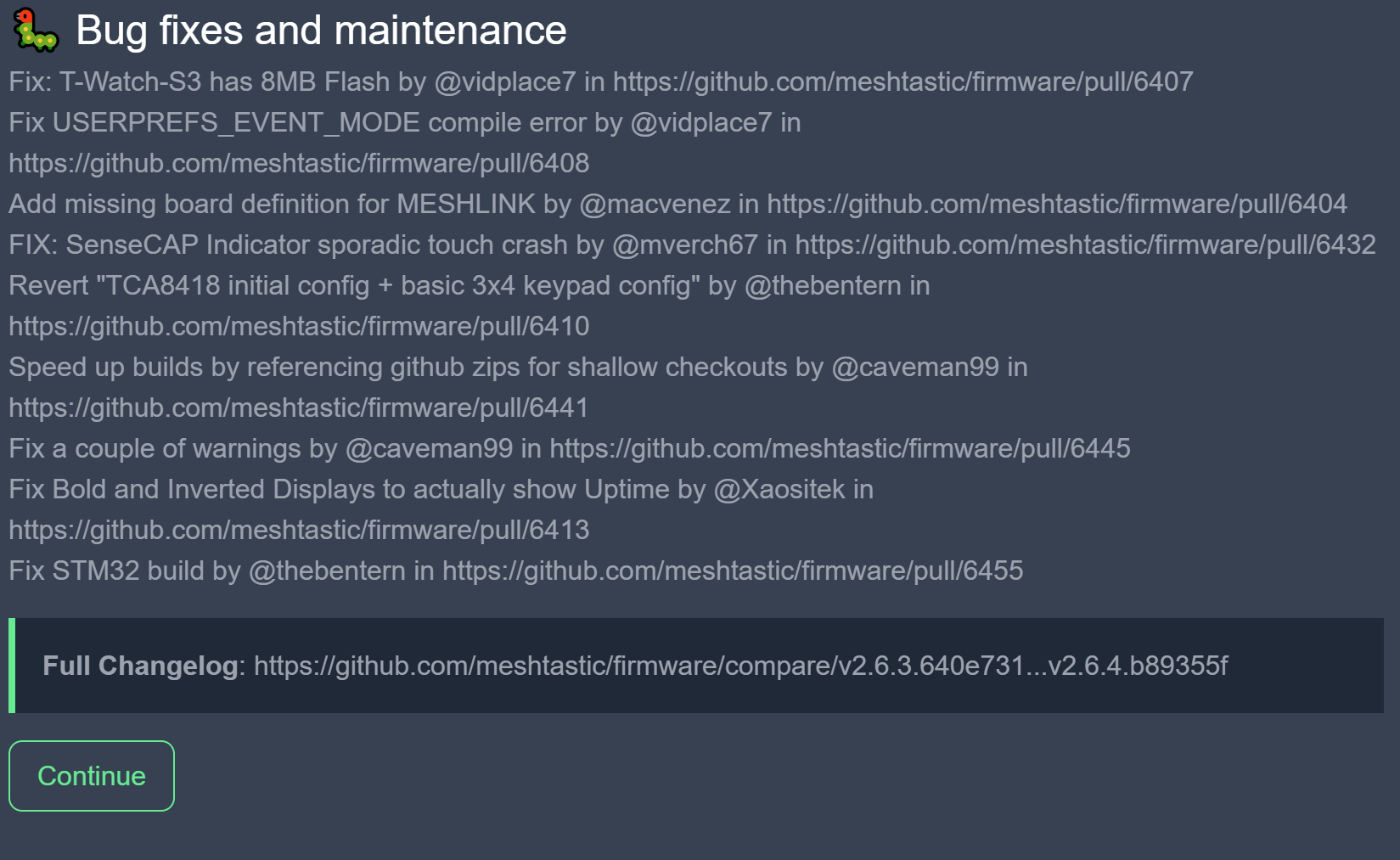
Task: Open pull/6408 USERPREFS_EVENT_MODE fix link
Action: pyautogui.click(x=299, y=163)
